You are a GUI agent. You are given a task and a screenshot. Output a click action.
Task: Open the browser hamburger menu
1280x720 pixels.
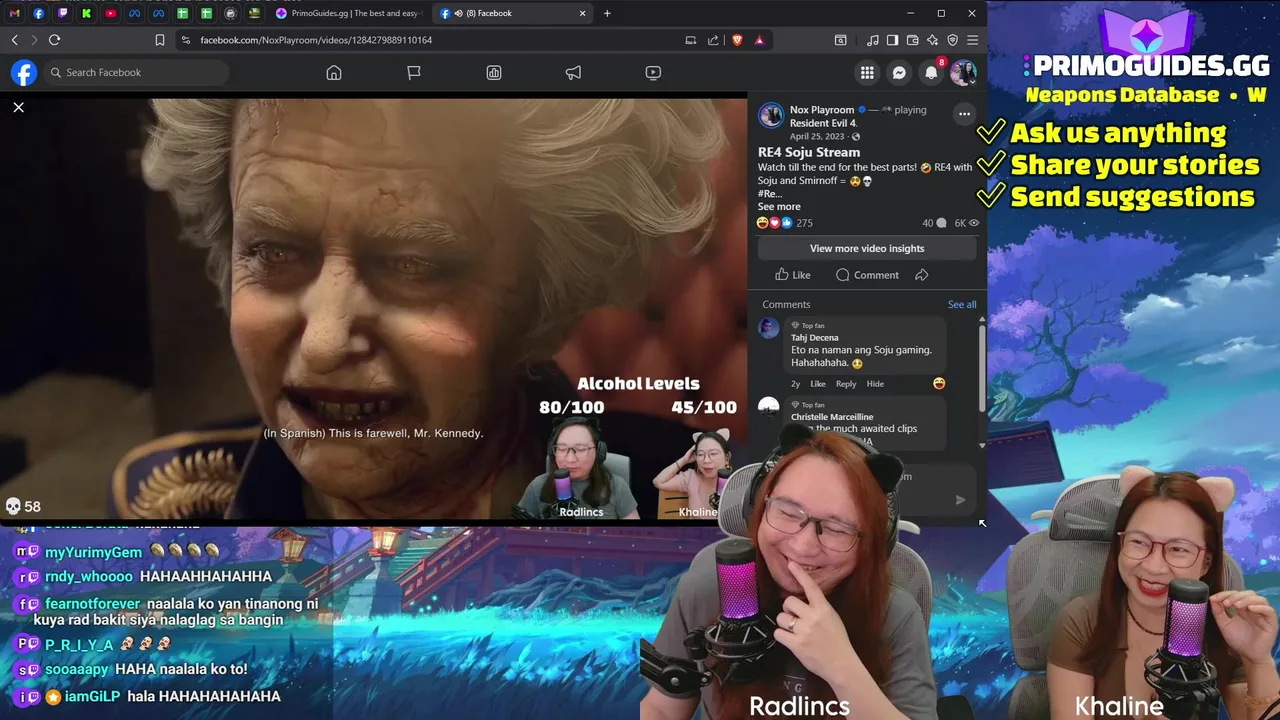tap(972, 40)
